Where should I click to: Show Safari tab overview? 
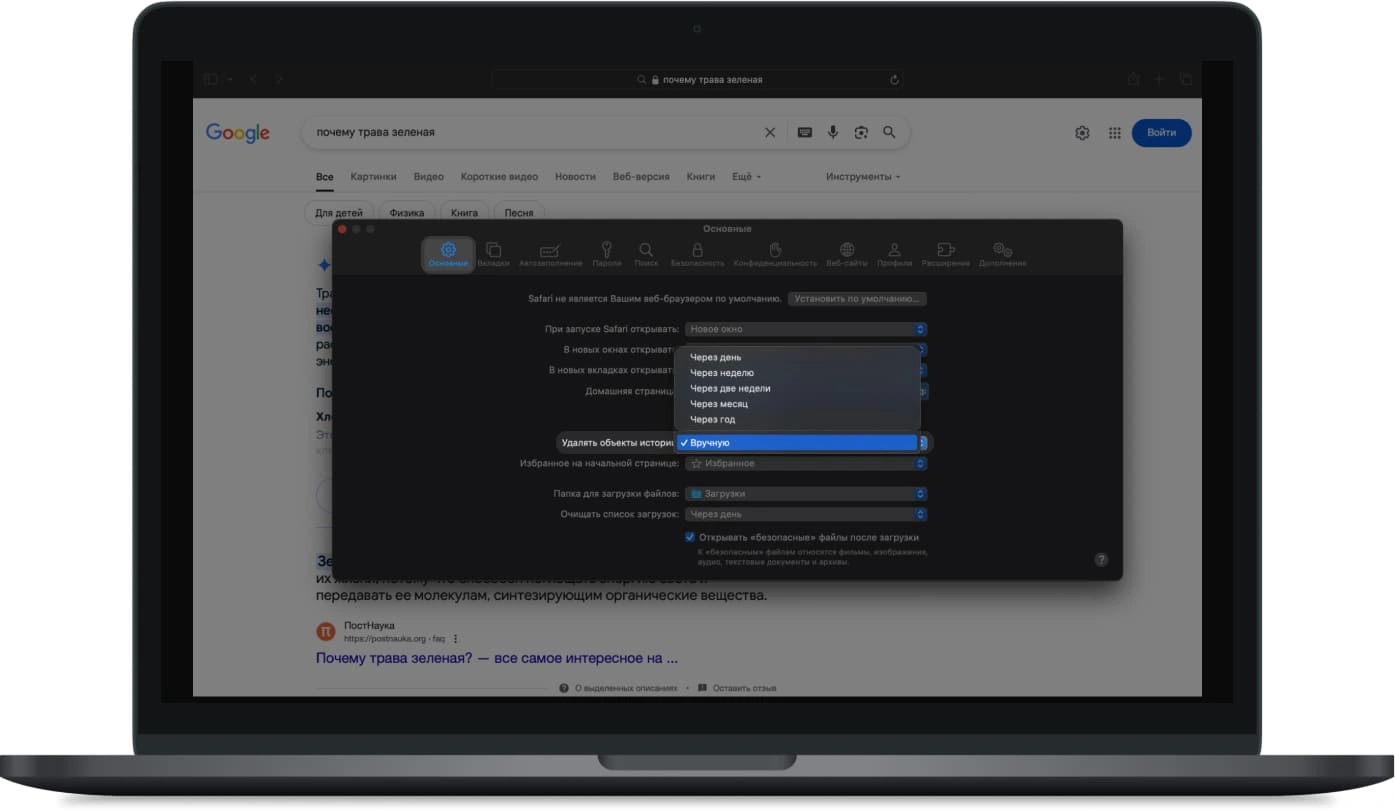tap(1185, 79)
